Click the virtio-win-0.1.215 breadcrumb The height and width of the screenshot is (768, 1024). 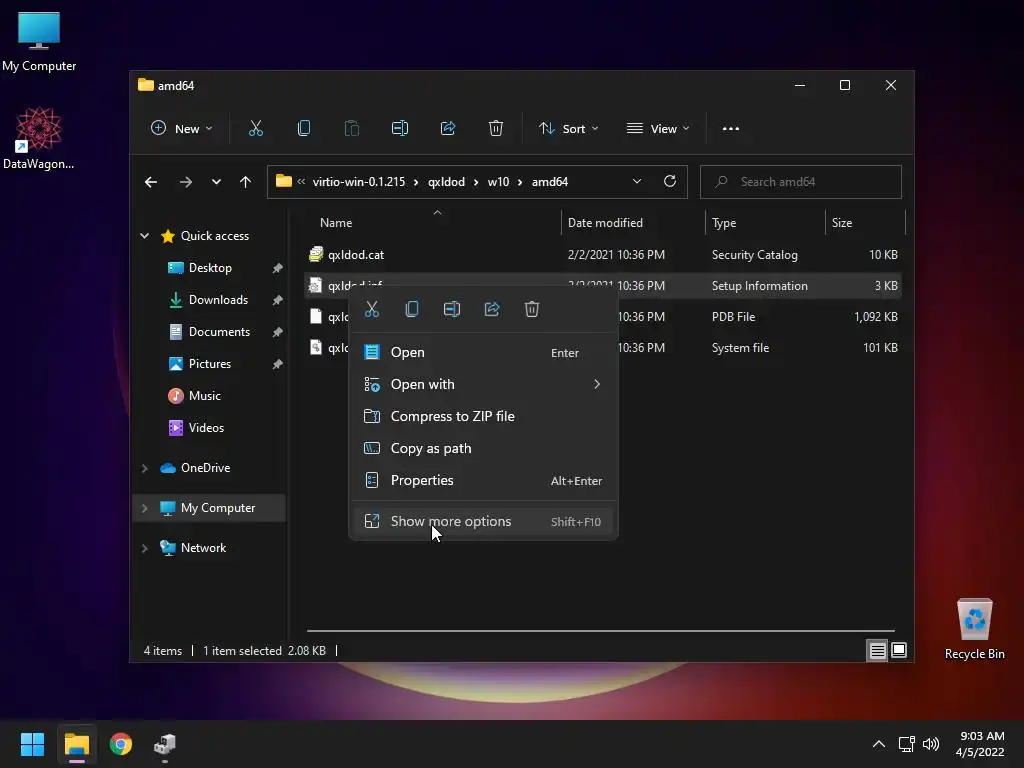(x=359, y=182)
